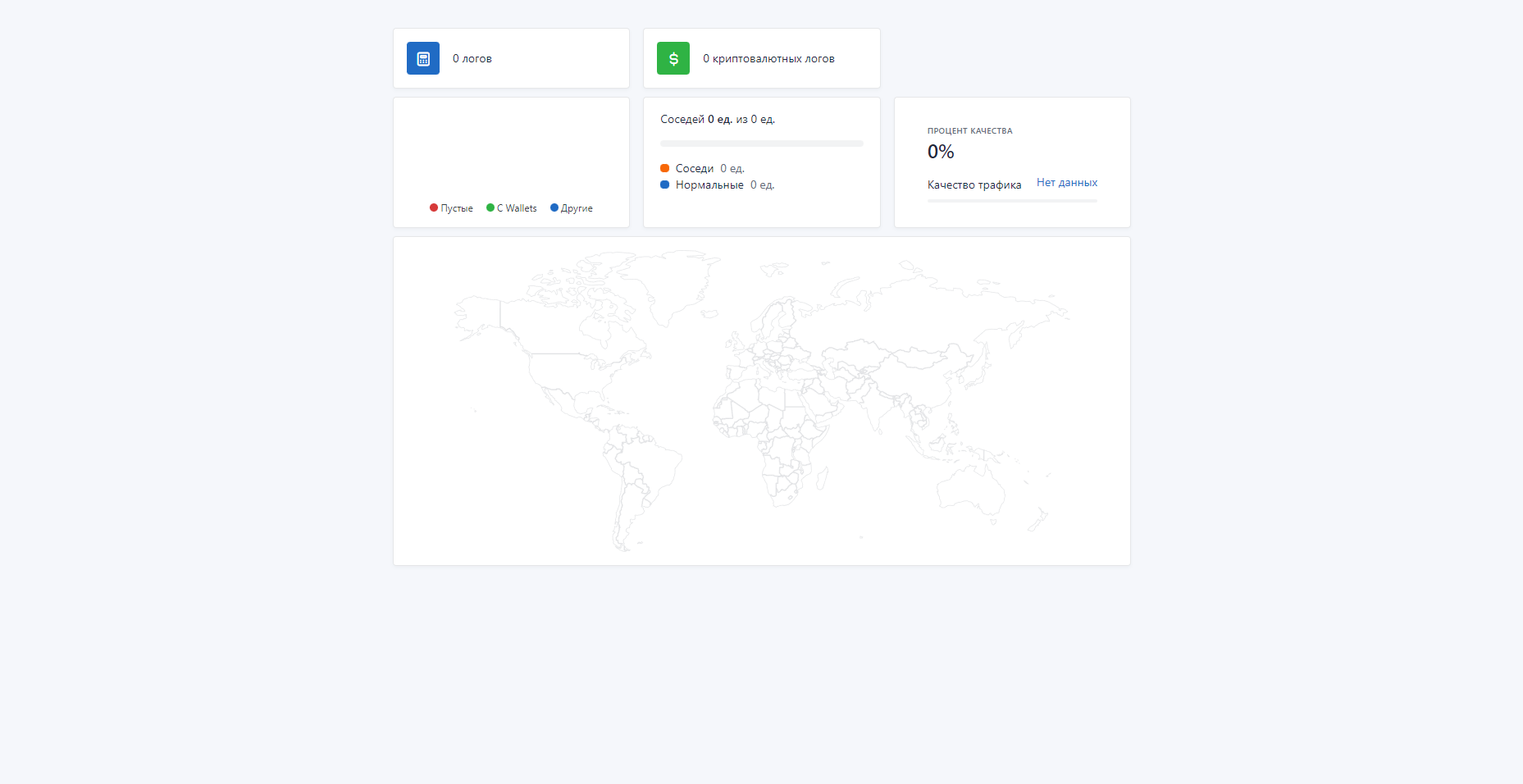
Task: Toggle the C Wallets legend entry
Action: 512,208
